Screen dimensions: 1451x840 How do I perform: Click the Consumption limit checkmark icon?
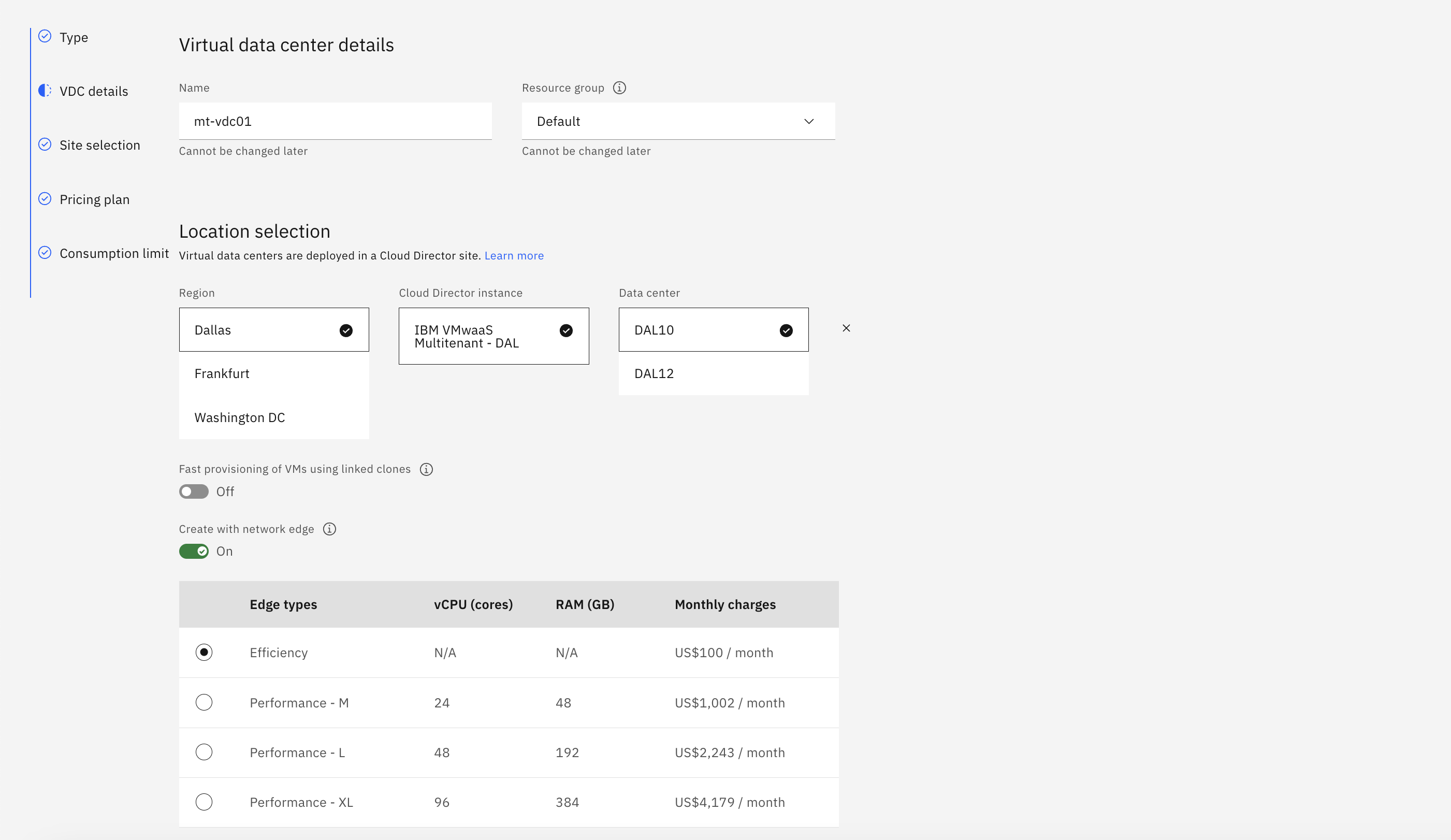[x=45, y=253]
